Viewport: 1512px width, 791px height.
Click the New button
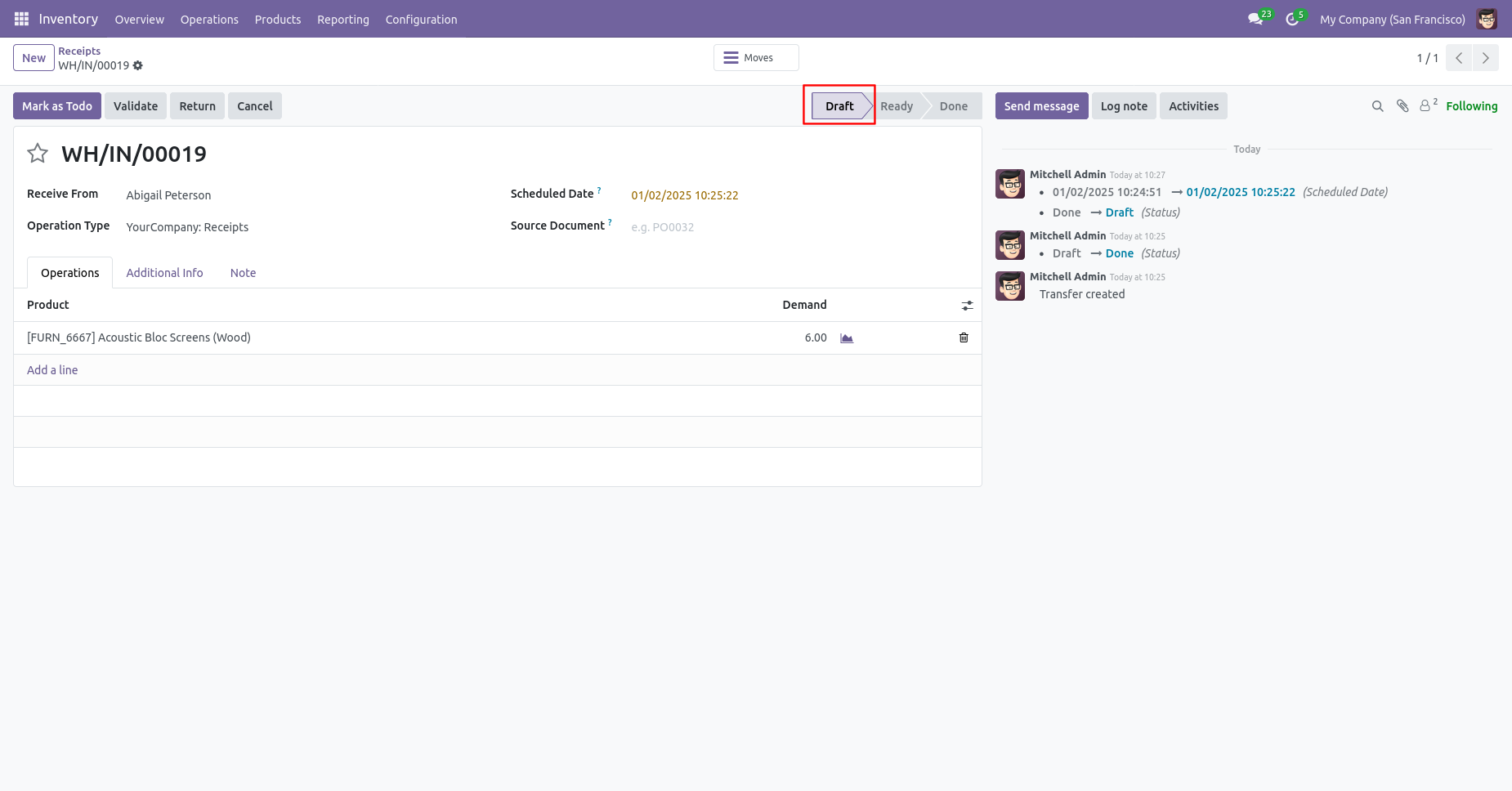click(34, 58)
